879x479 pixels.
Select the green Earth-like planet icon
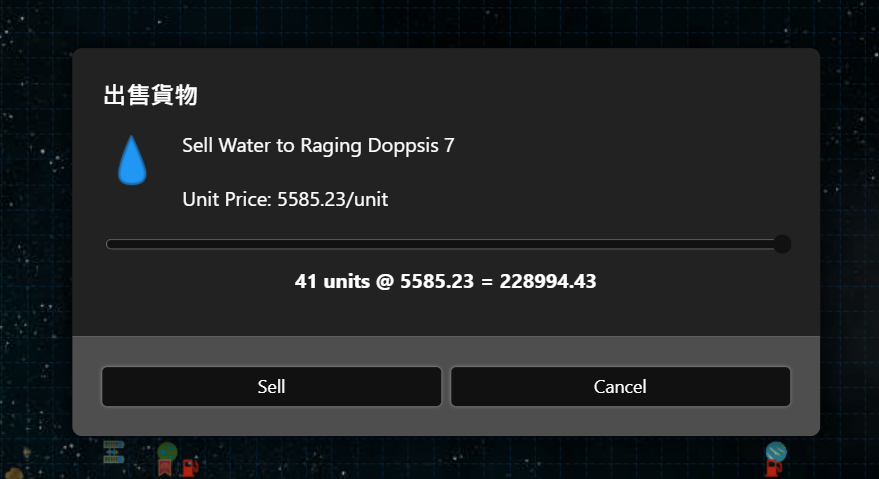click(x=167, y=451)
